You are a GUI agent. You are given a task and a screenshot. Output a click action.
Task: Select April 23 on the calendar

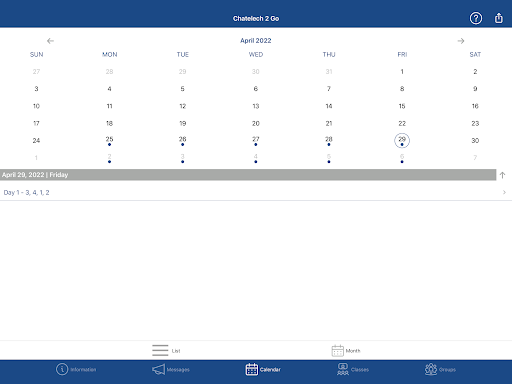coord(475,123)
